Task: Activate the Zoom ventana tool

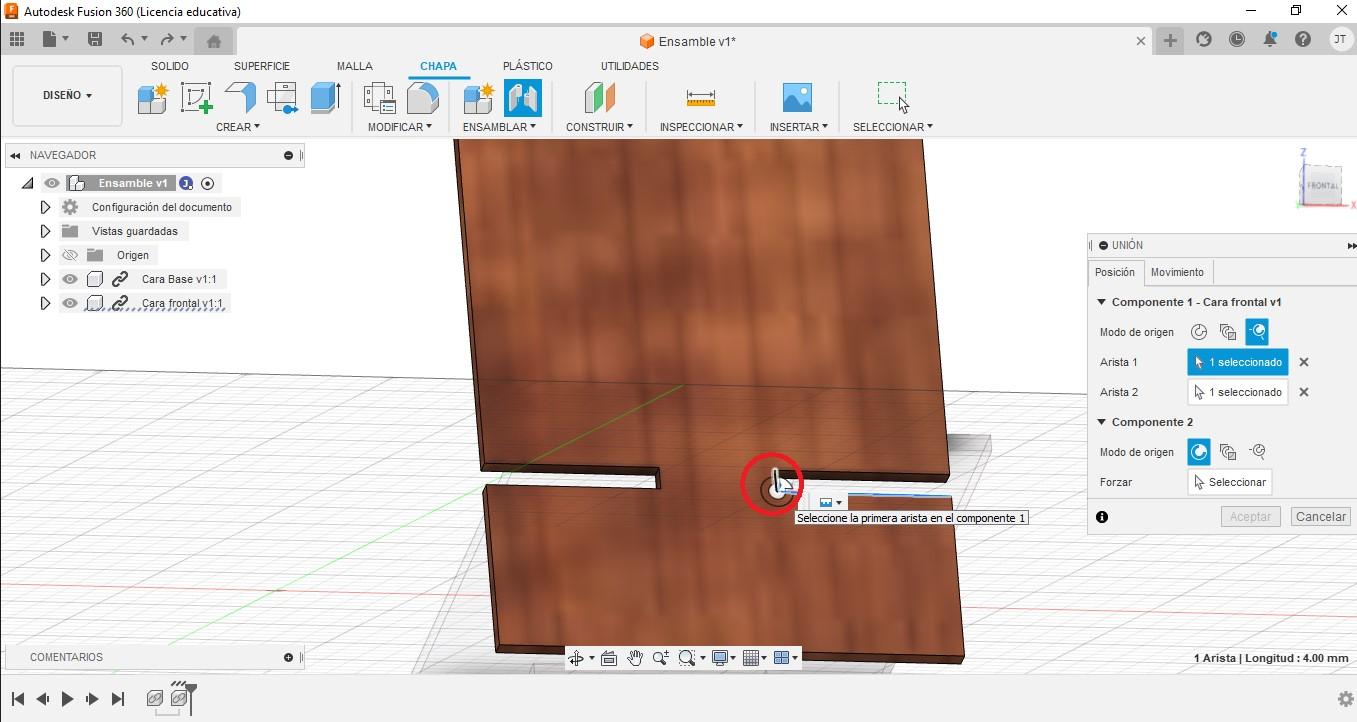Action: (688, 658)
